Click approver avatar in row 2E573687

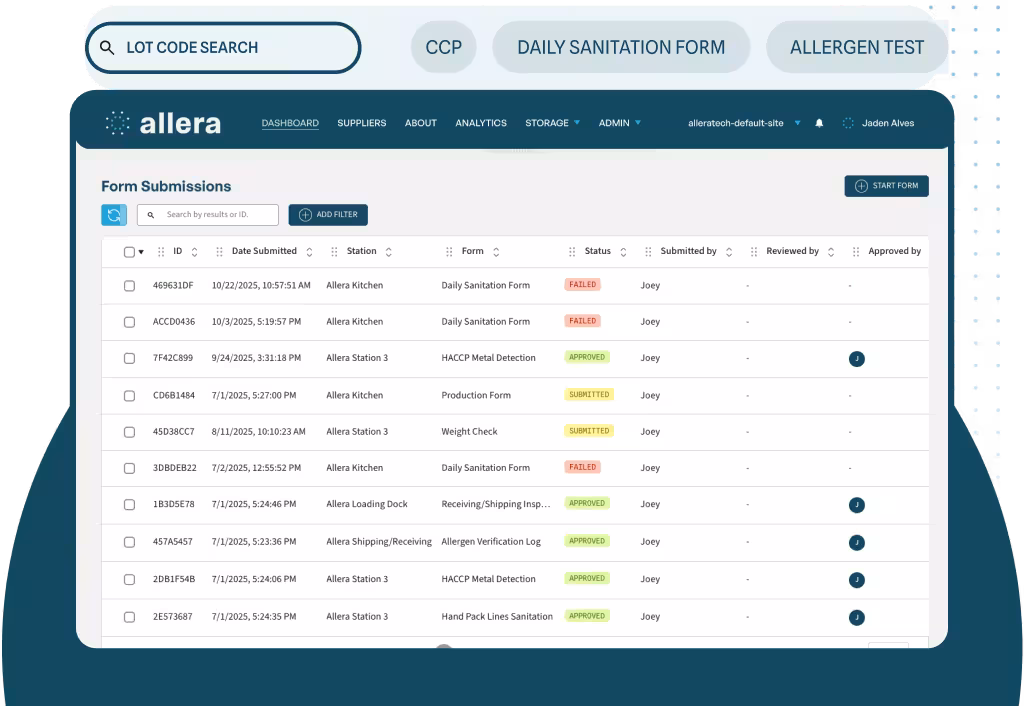[x=857, y=618]
